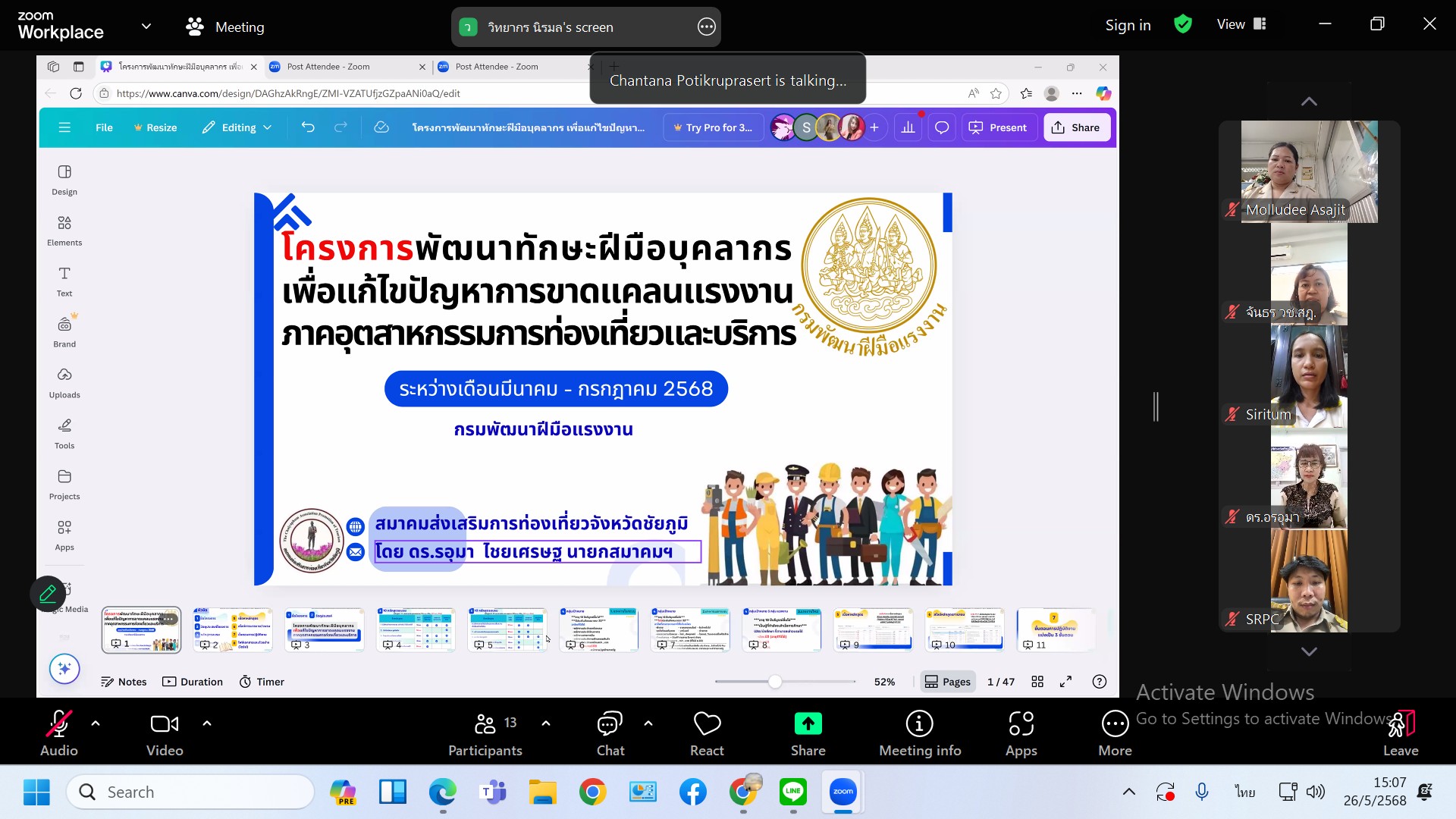The width and height of the screenshot is (1456, 819).
Task: Open Zoom screen share options ellipsis
Action: 706,27
